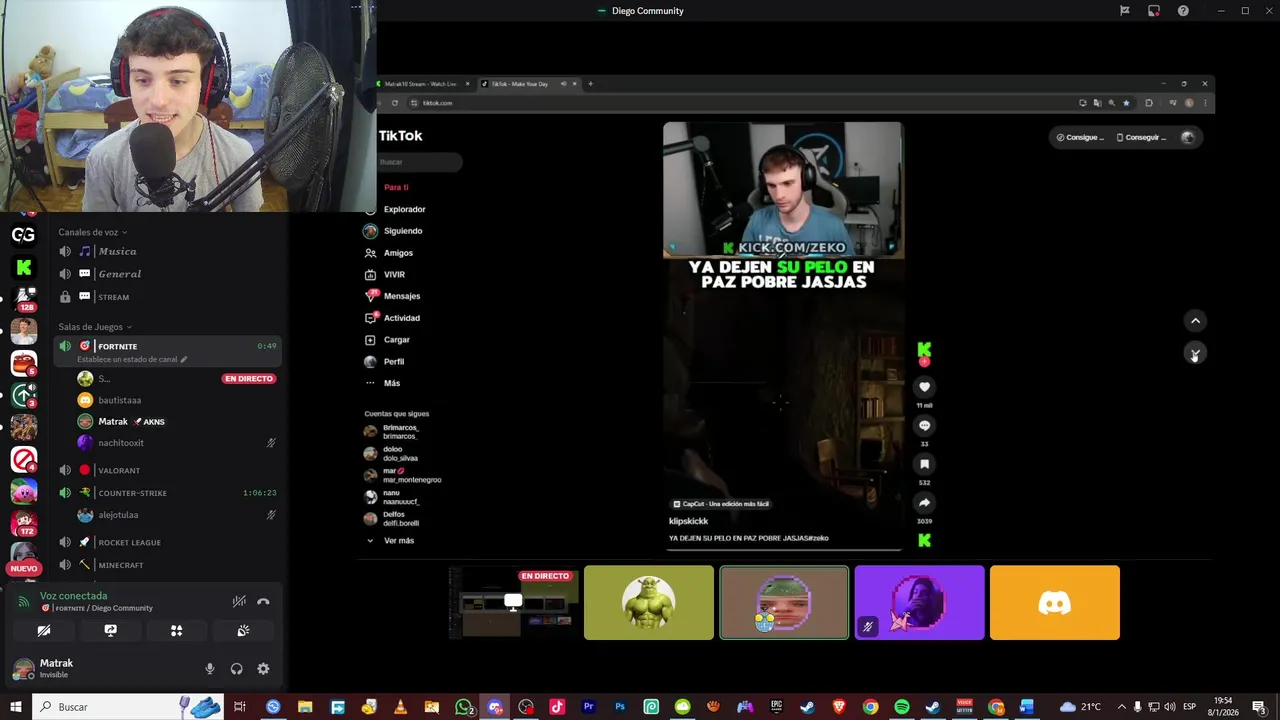Collapse the Canales de voz category
The image size is (1280, 720).
pos(92,232)
